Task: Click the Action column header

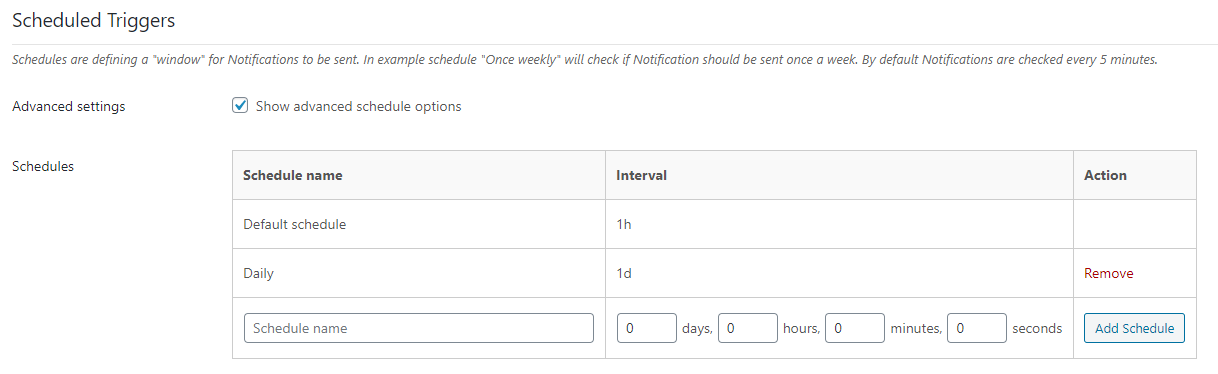Action: tap(1105, 175)
